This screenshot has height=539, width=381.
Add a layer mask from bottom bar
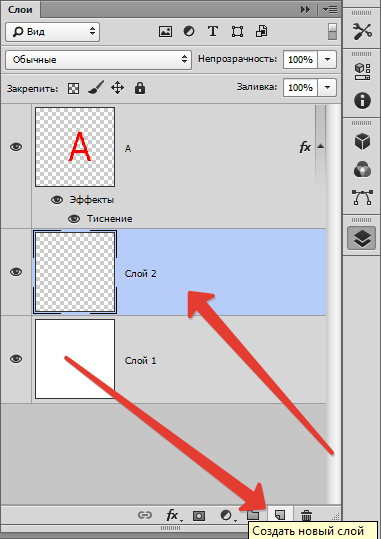pos(199,515)
